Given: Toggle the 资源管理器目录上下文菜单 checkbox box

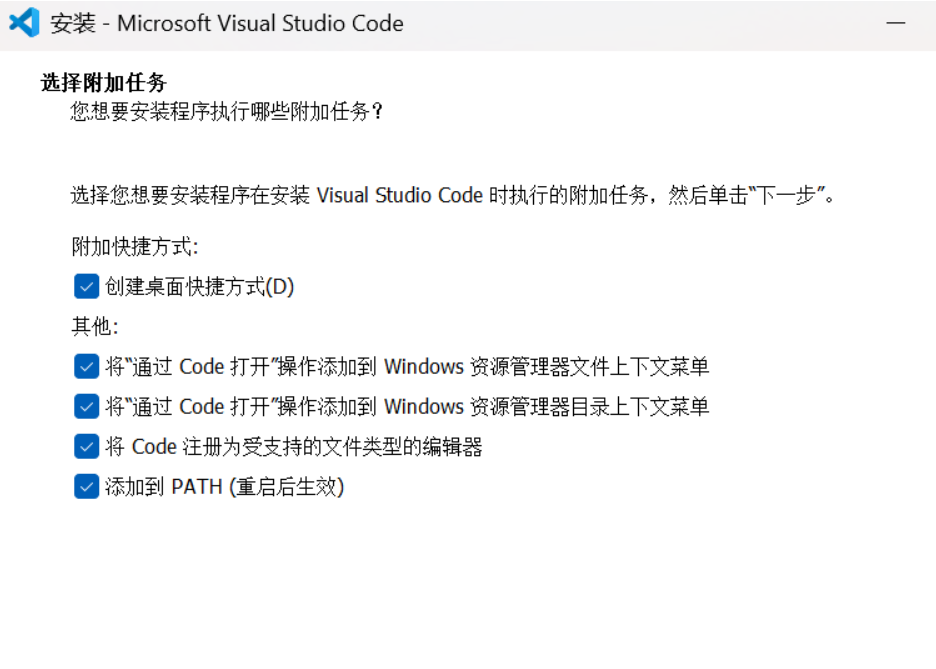Looking at the screenshot, I should tap(86, 407).
